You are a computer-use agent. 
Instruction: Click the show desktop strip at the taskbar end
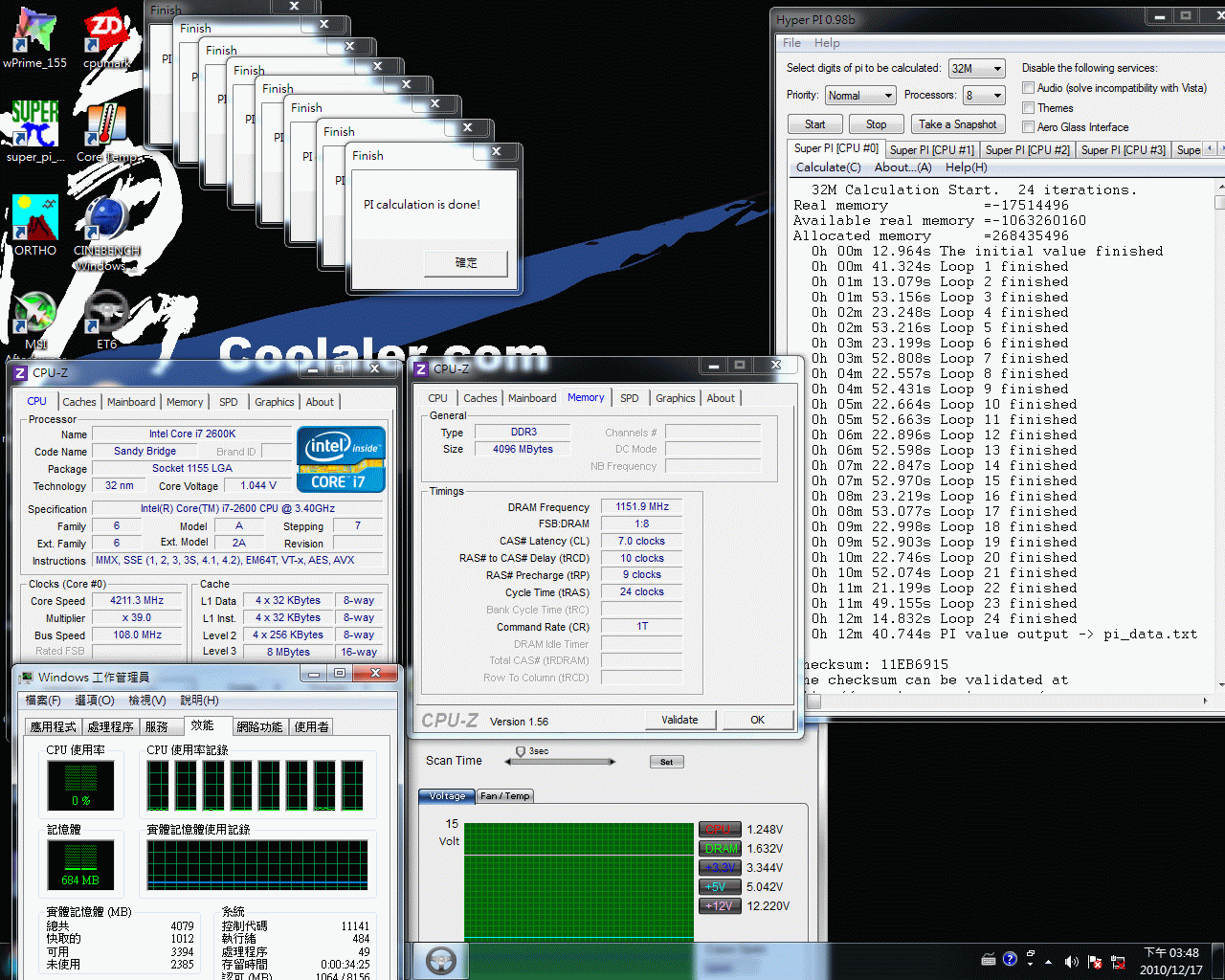pyautogui.click(x=1217, y=961)
